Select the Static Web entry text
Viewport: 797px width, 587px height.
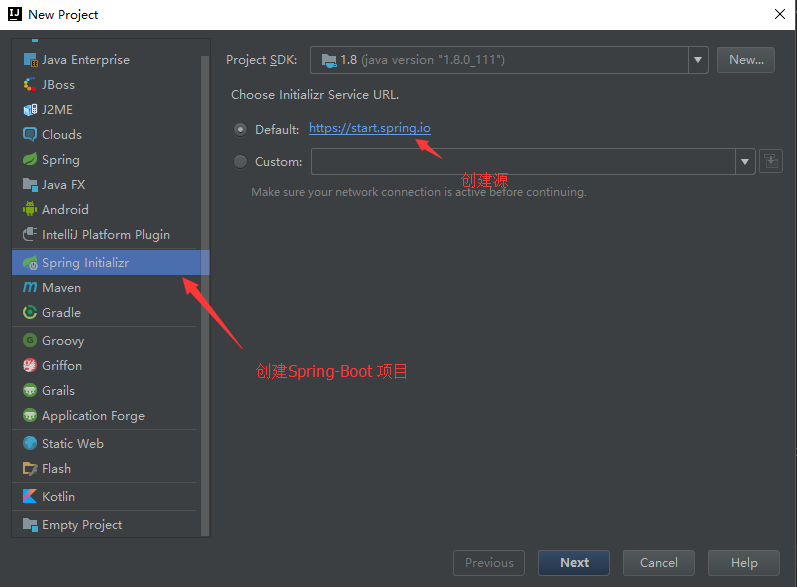click(x=73, y=443)
